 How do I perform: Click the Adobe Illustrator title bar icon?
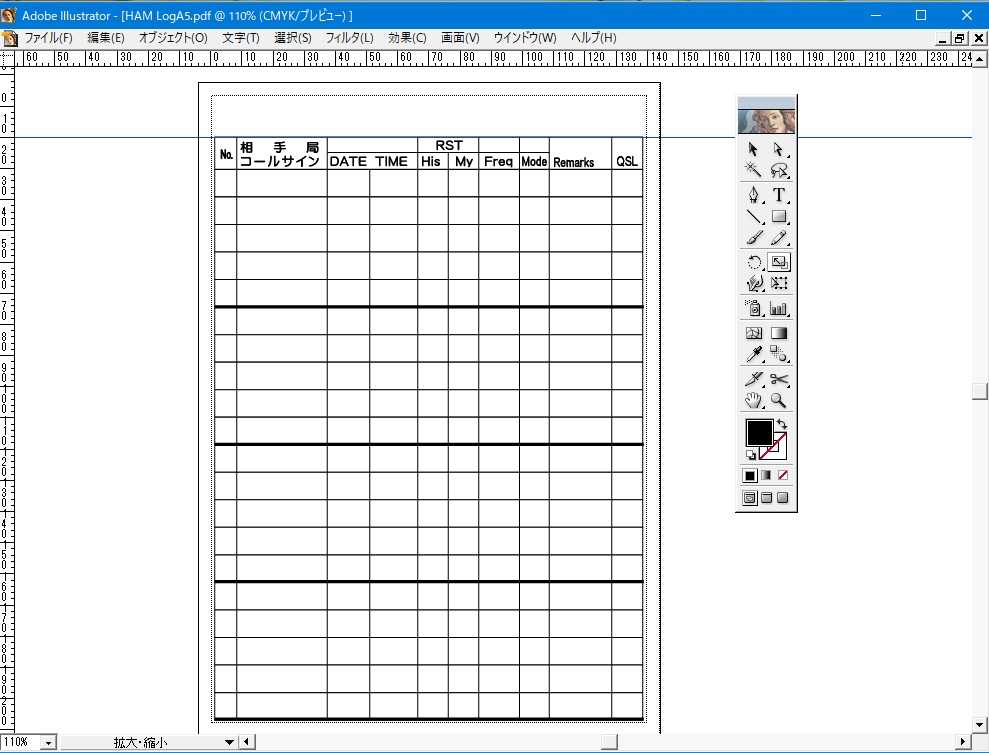[9, 15]
